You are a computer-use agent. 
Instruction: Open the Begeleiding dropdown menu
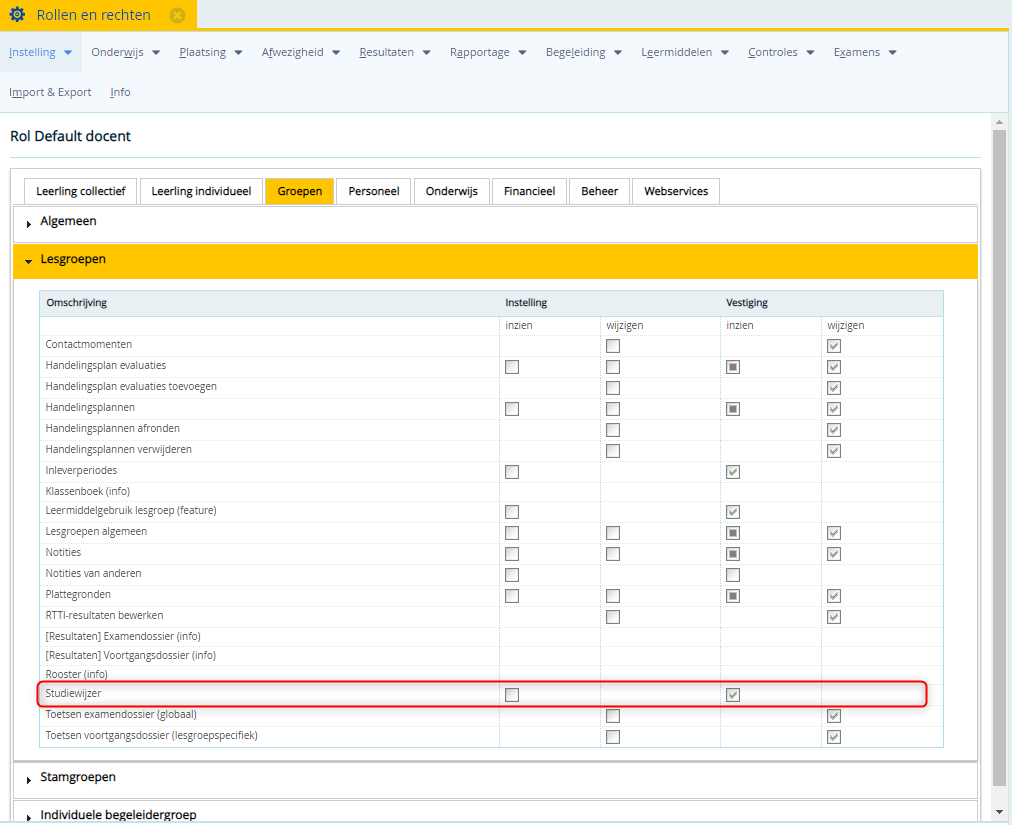click(x=583, y=52)
